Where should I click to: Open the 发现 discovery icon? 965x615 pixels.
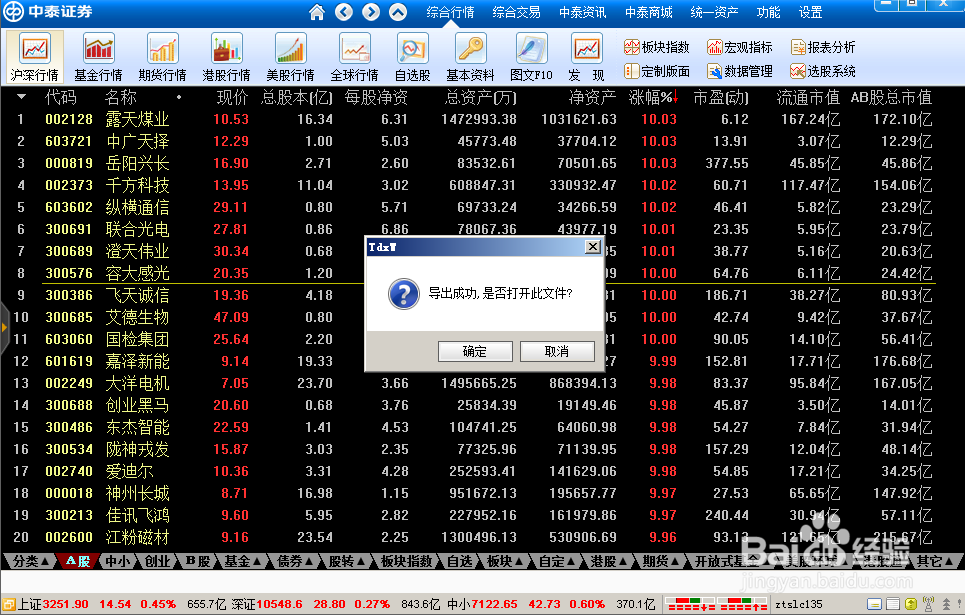(587, 57)
